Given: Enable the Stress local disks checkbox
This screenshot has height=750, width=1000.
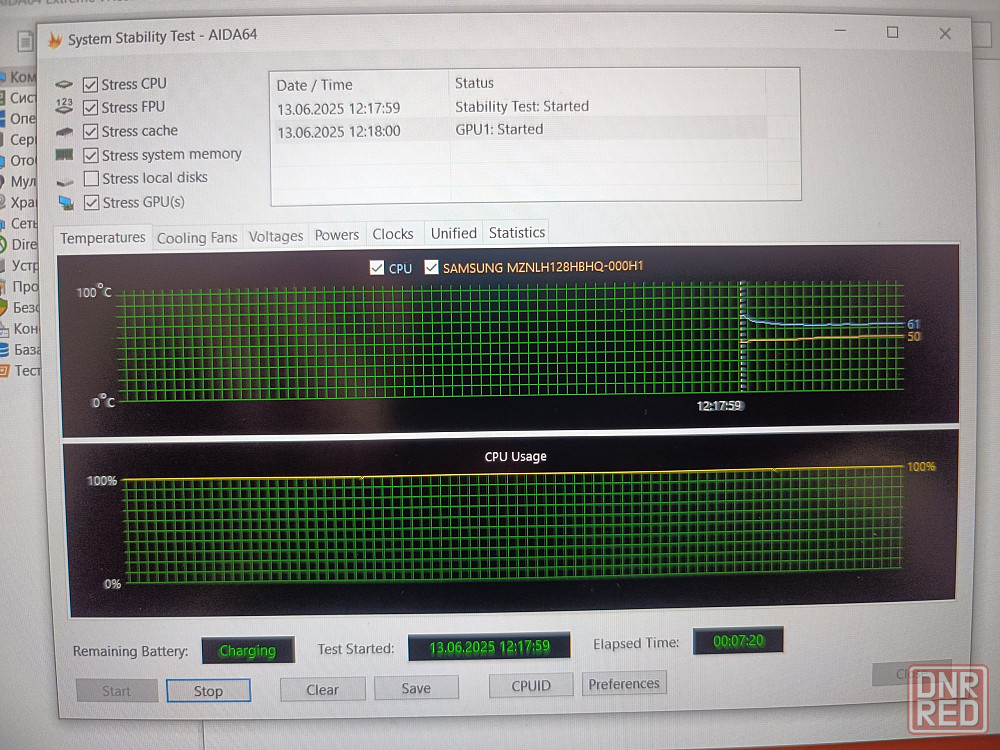Looking at the screenshot, I should pos(91,178).
